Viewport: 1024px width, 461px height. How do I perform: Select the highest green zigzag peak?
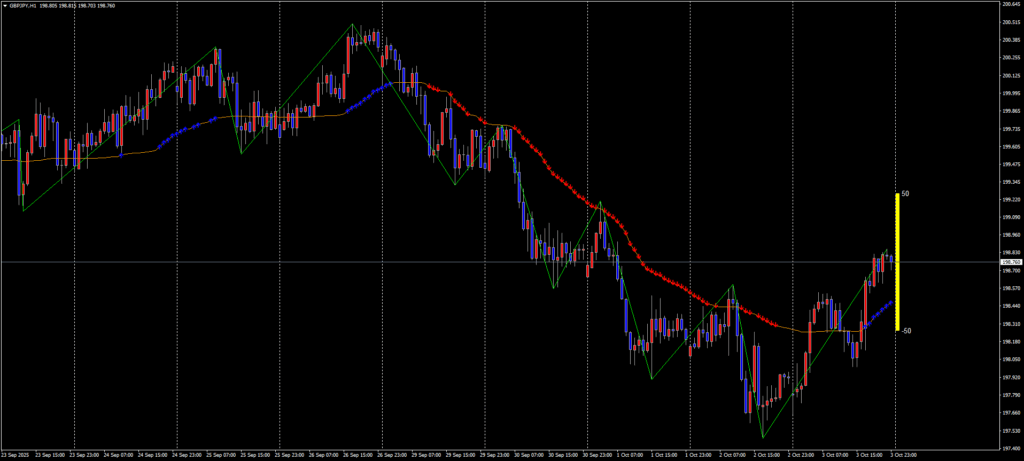pos(351,25)
